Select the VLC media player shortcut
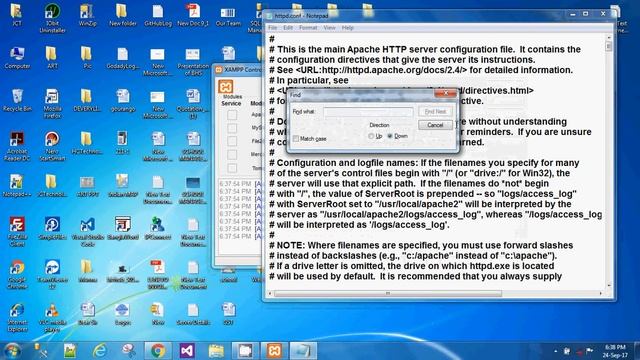Screen dimensions: 640x360 (x=52, y=317)
